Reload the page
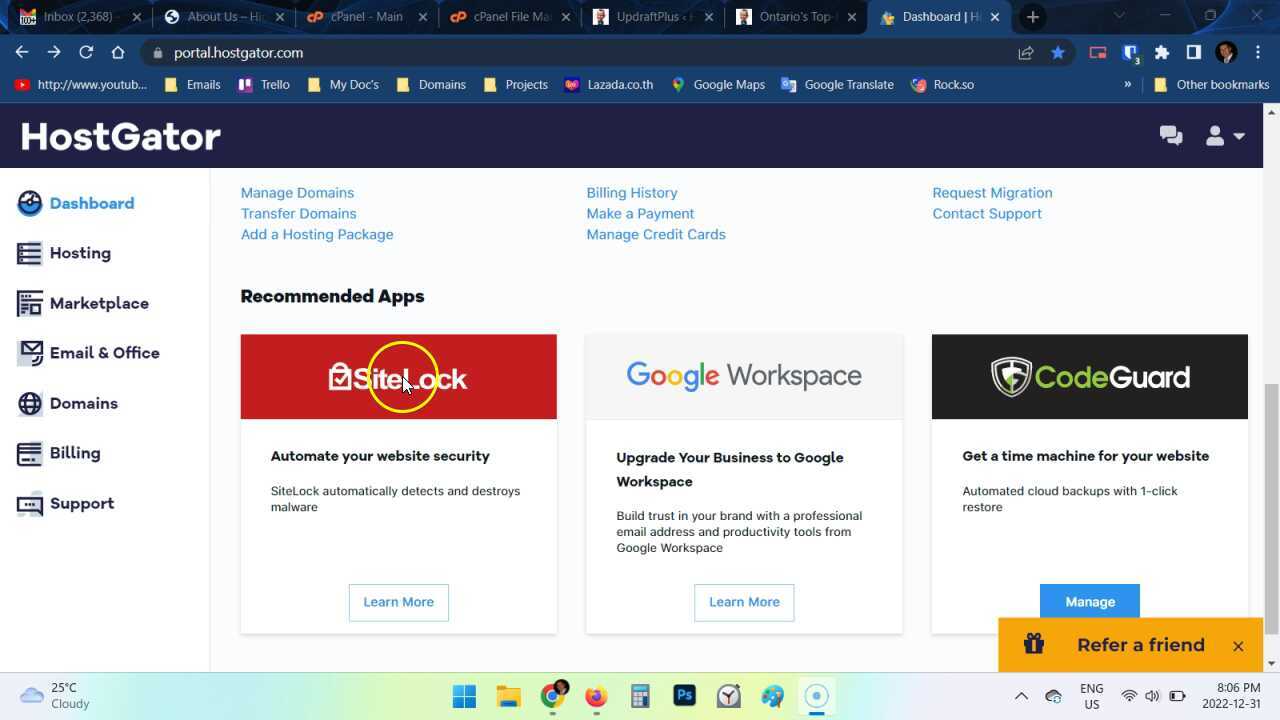The width and height of the screenshot is (1280, 720). point(86,53)
